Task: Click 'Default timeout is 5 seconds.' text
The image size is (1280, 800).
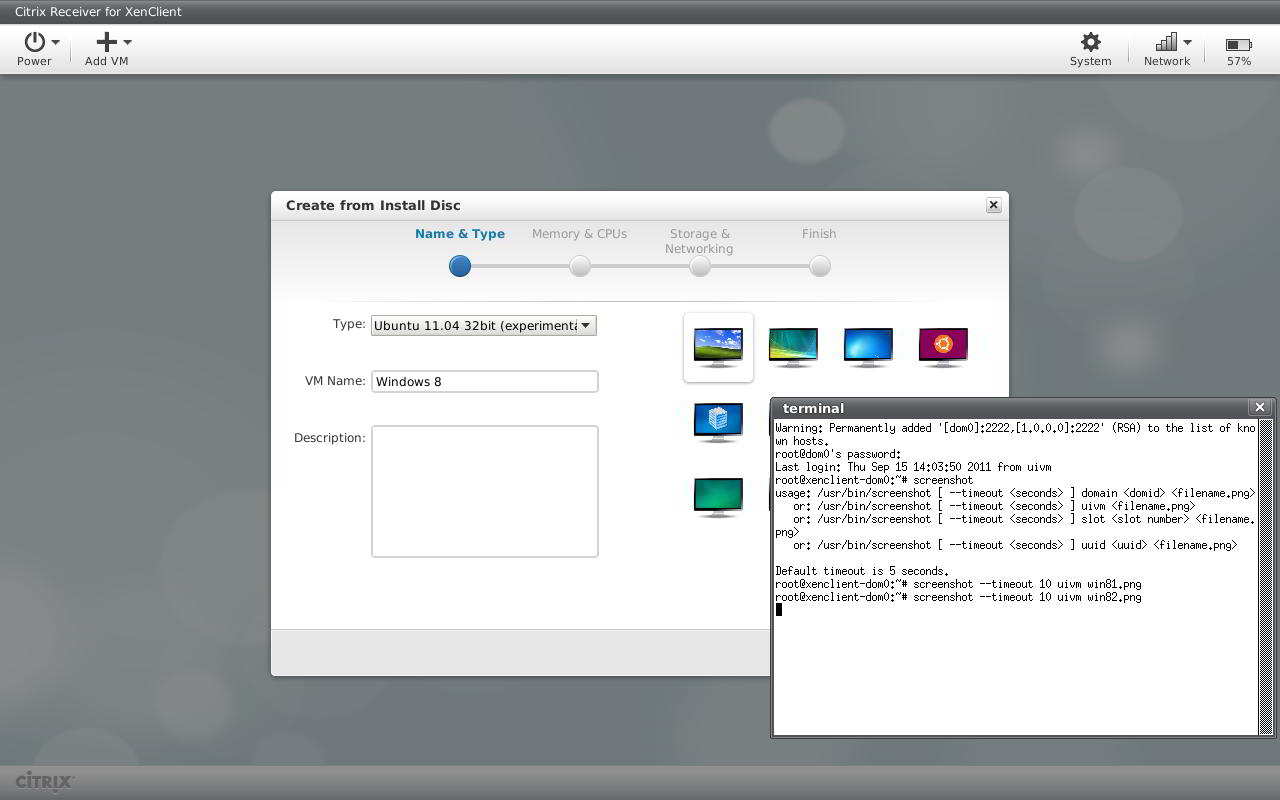Action: click(x=862, y=571)
